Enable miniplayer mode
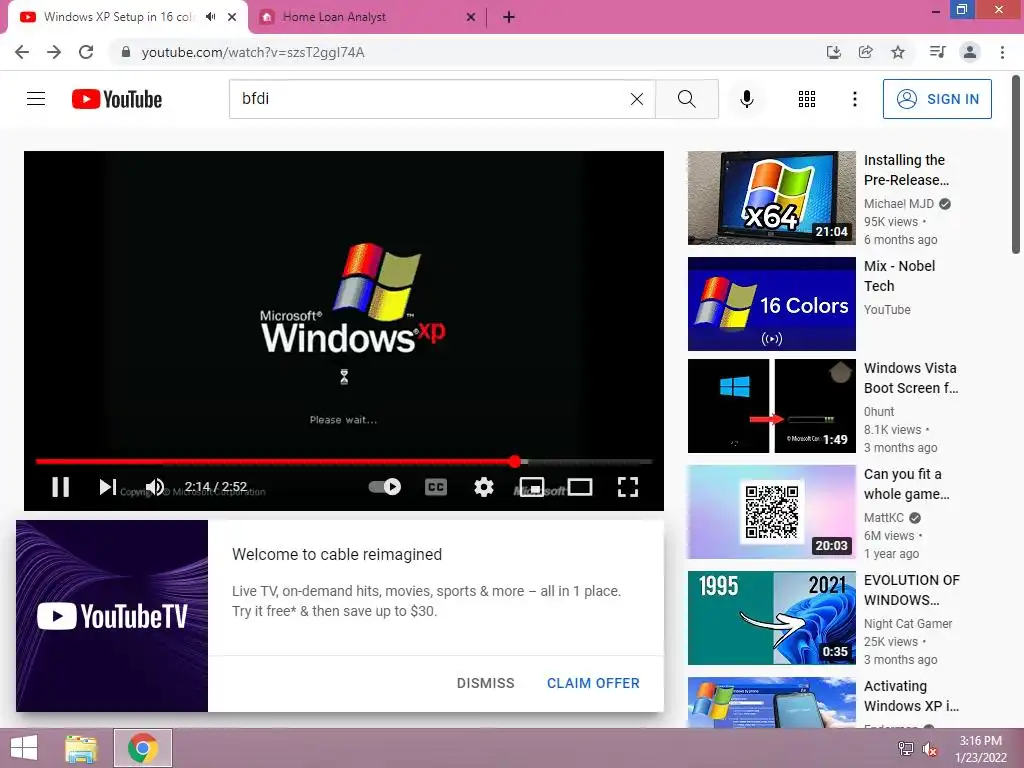The width and height of the screenshot is (1024, 768). (x=532, y=487)
